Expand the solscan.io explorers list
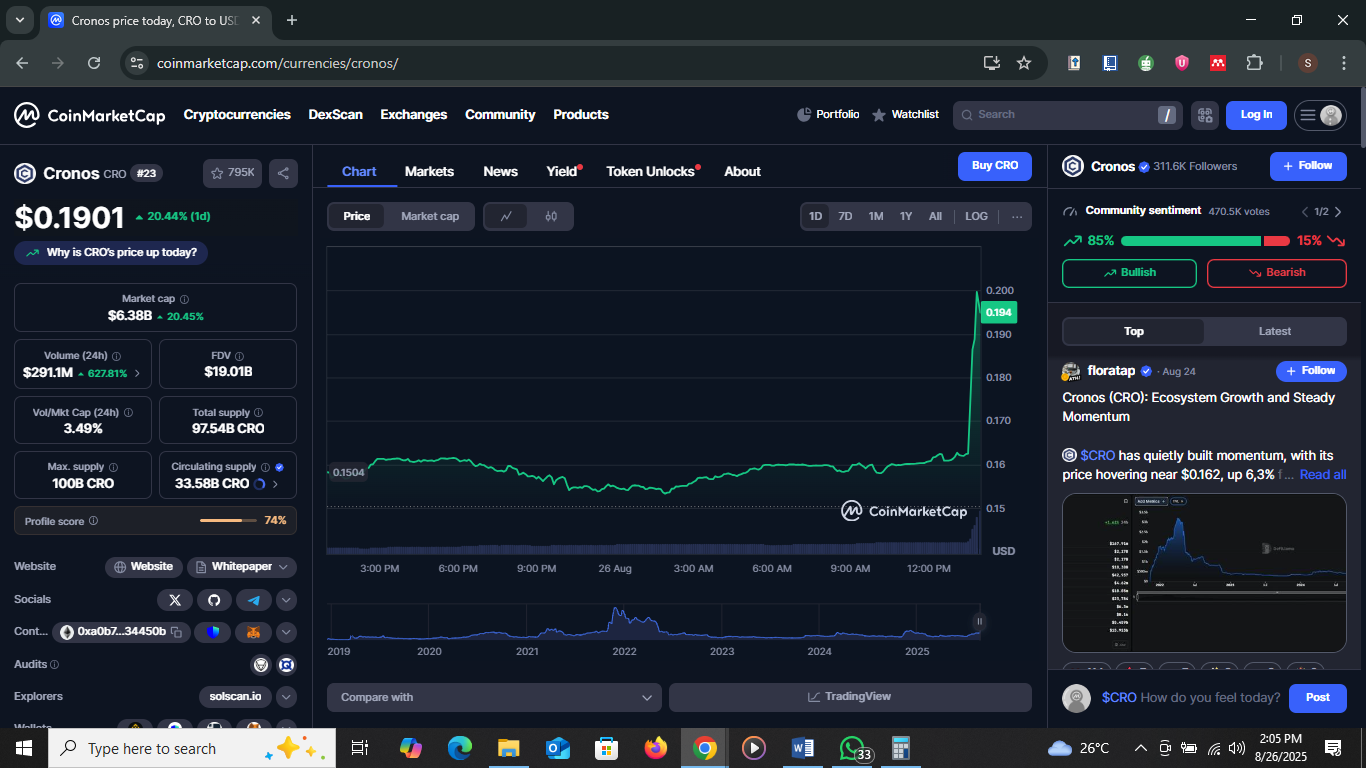Viewport: 1366px width, 768px height. (286, 697)
